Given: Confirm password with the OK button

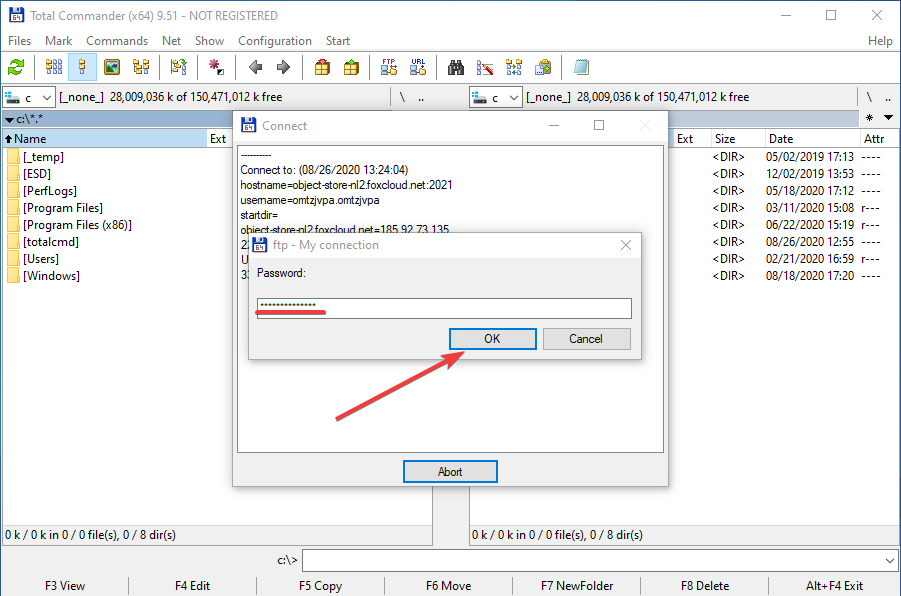Looking at the screenshot, I should [x=491, y=339].
